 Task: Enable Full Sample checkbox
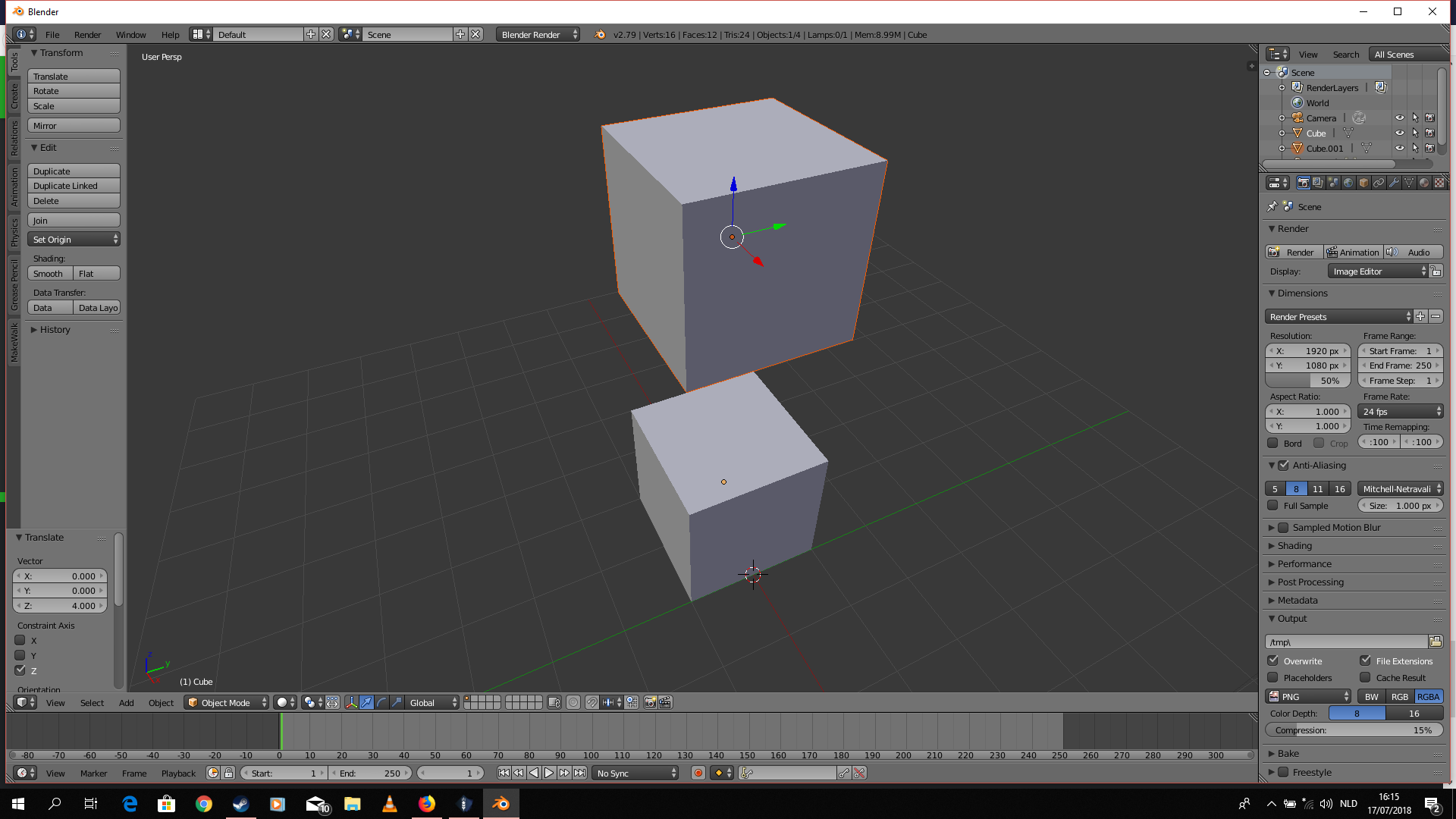click(x=1272, y=505)
